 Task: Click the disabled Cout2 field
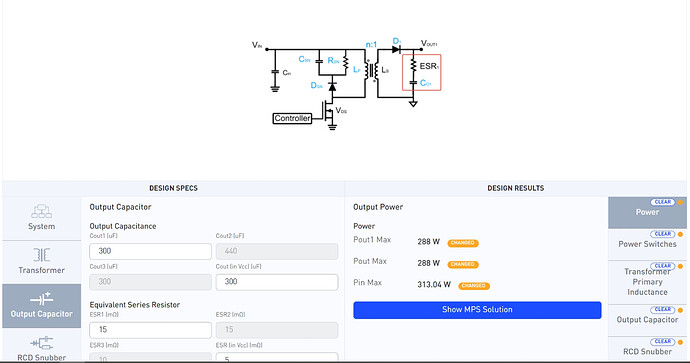click(277, 251)
